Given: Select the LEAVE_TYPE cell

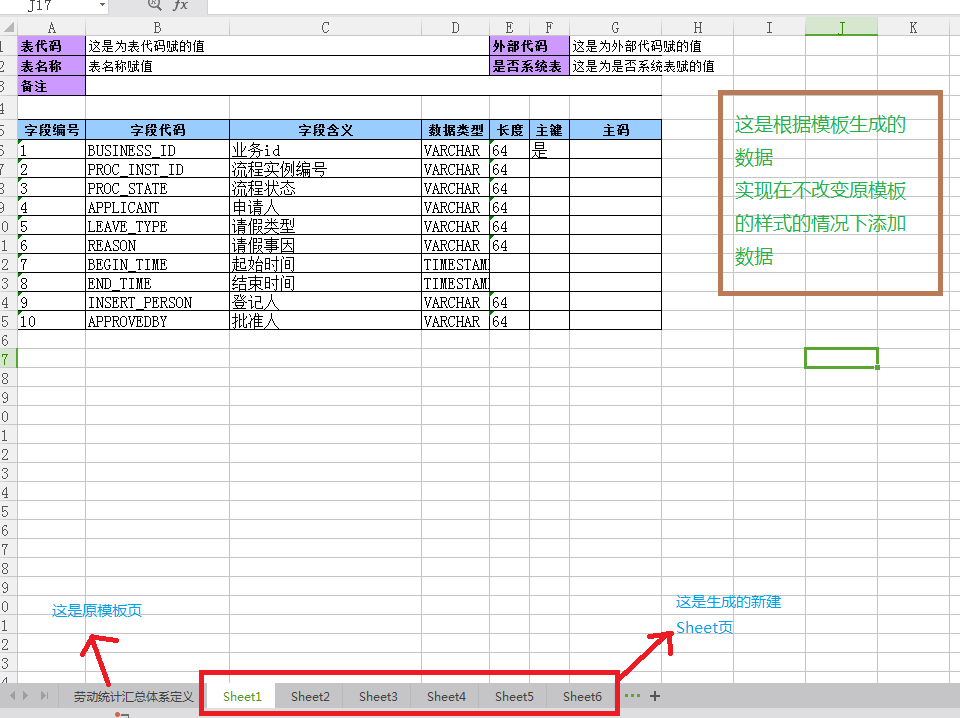Looking at the screenshot, I should click(x=157, y=226).
